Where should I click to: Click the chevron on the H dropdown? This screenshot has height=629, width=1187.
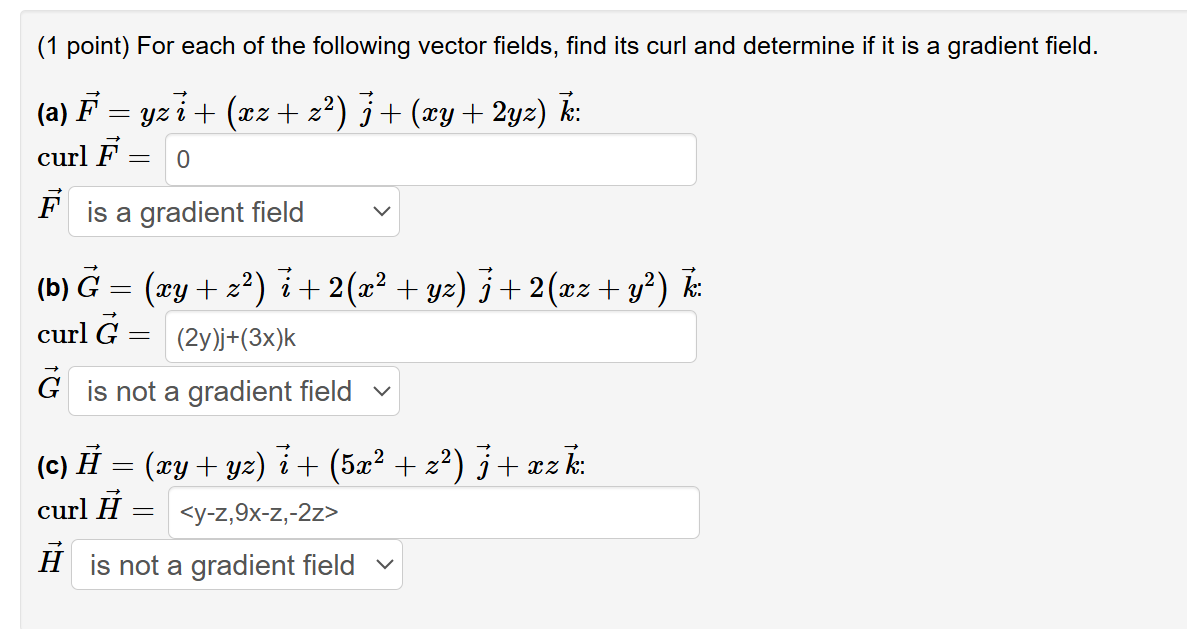(x=383, y=565)
